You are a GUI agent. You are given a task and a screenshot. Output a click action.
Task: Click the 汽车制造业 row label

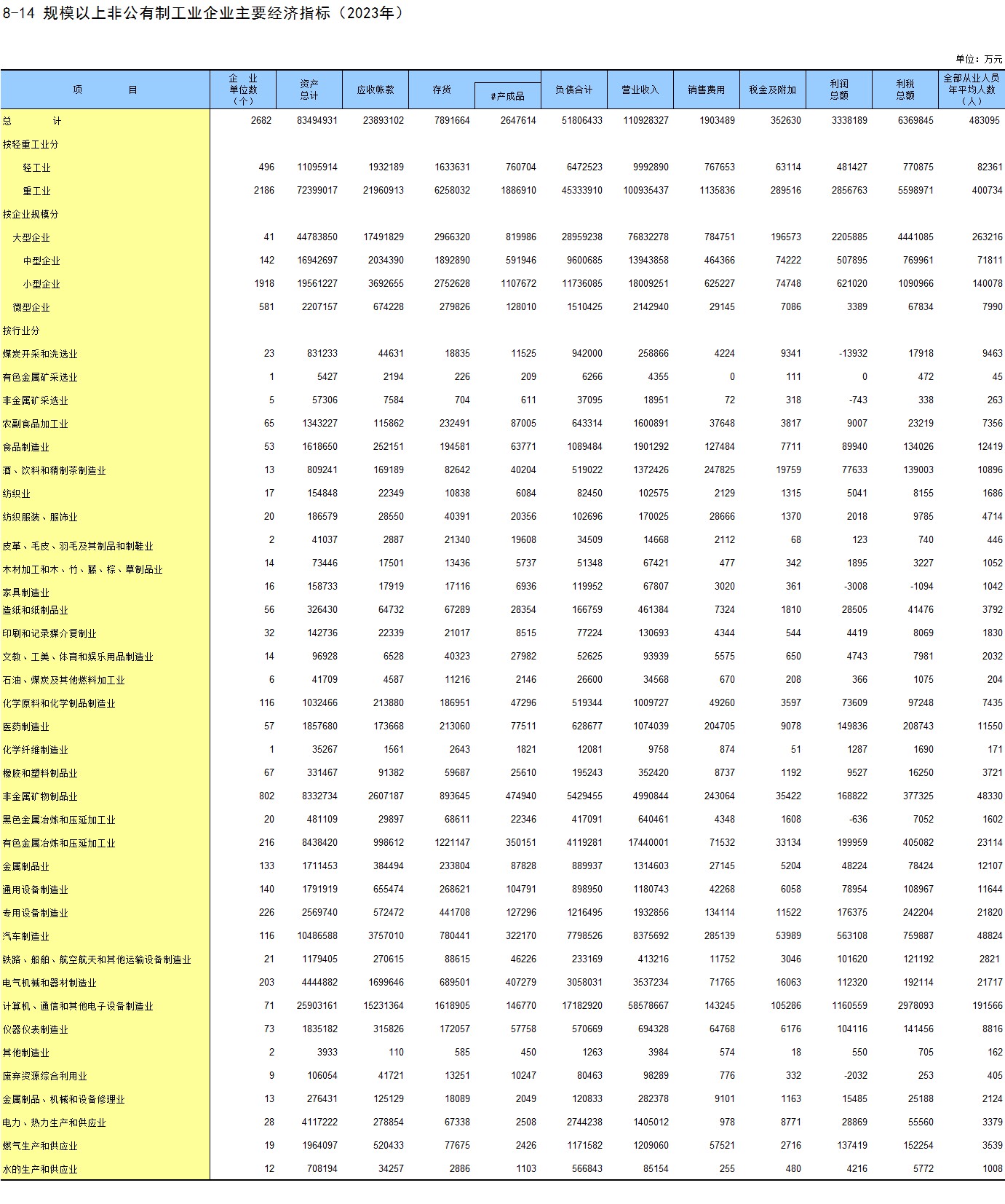[25, 936]
